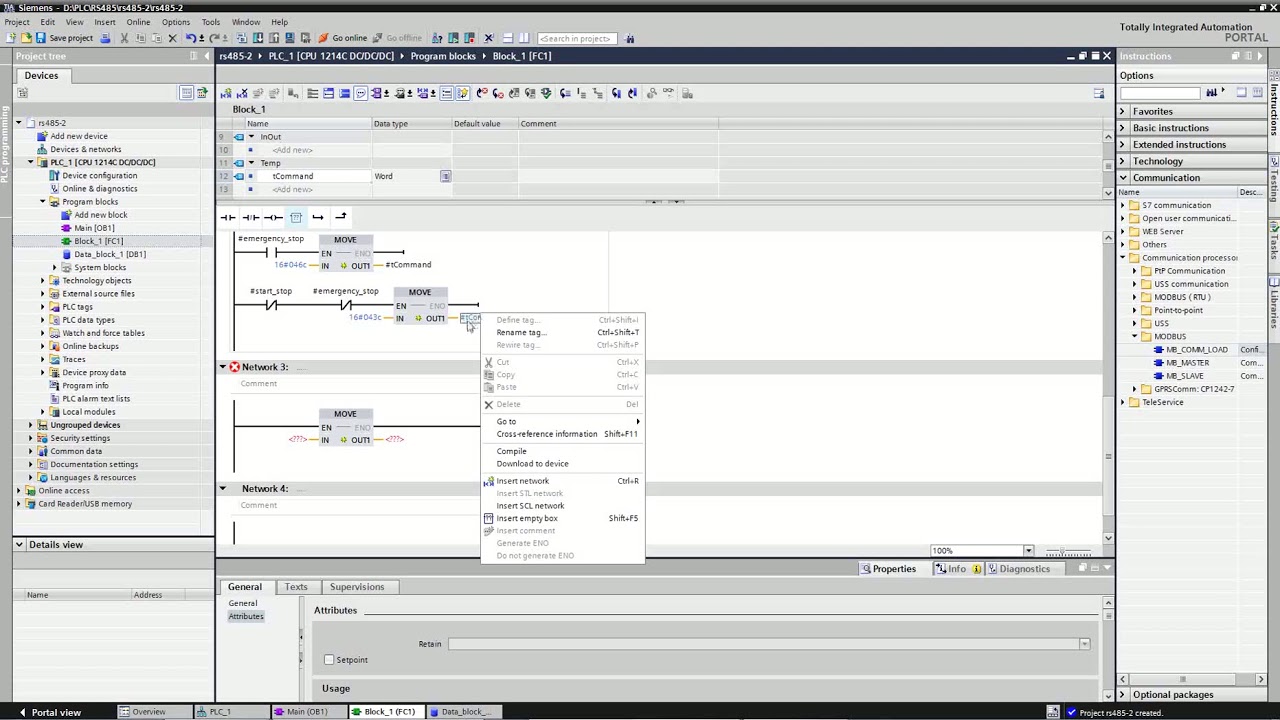Insert an empty box from the LAD toolbar
Screen dimensions: 1280x720
(x=296, y=217)
